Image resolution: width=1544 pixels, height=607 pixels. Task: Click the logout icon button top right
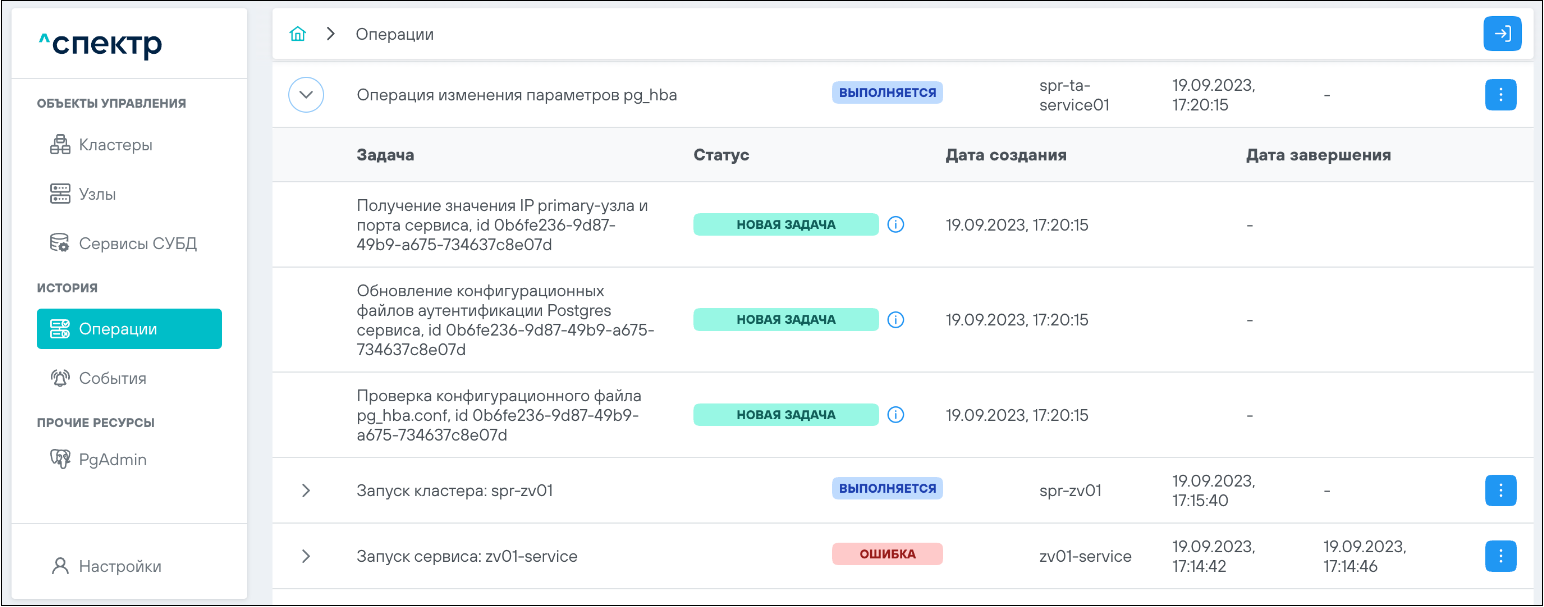click(1501, 34)
